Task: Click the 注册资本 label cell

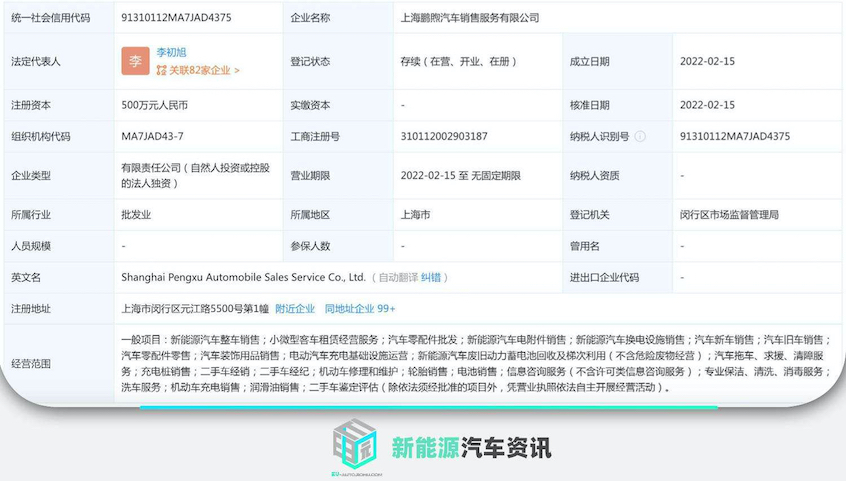Action: [59, 105]
